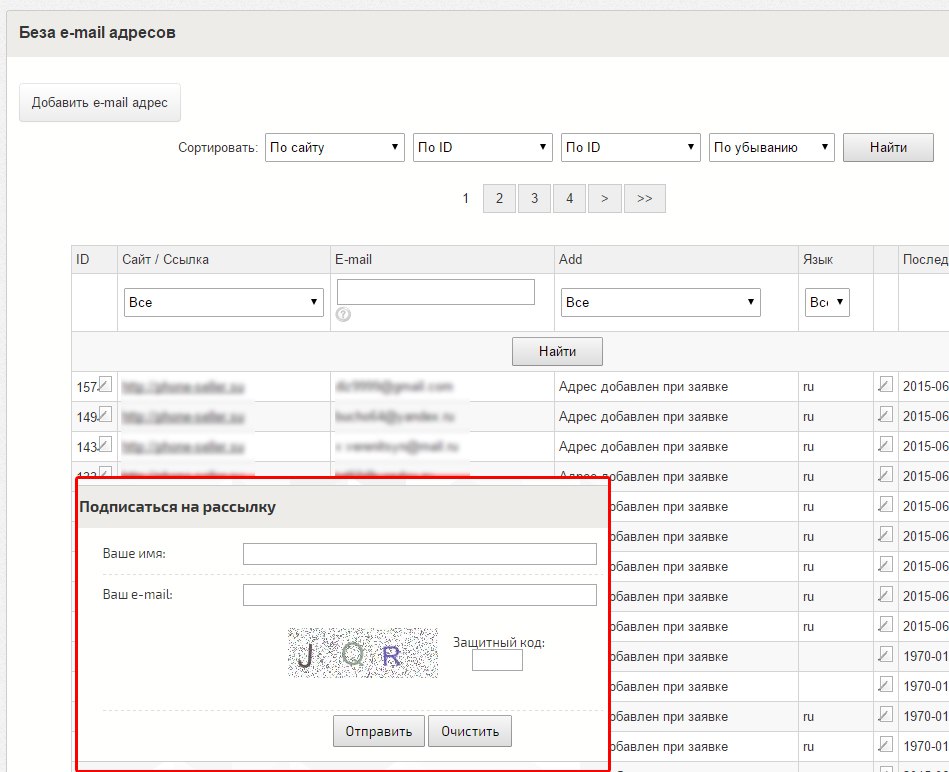Click the language edit icon in the second row
The image size is (949, 772).
point(885,414)
